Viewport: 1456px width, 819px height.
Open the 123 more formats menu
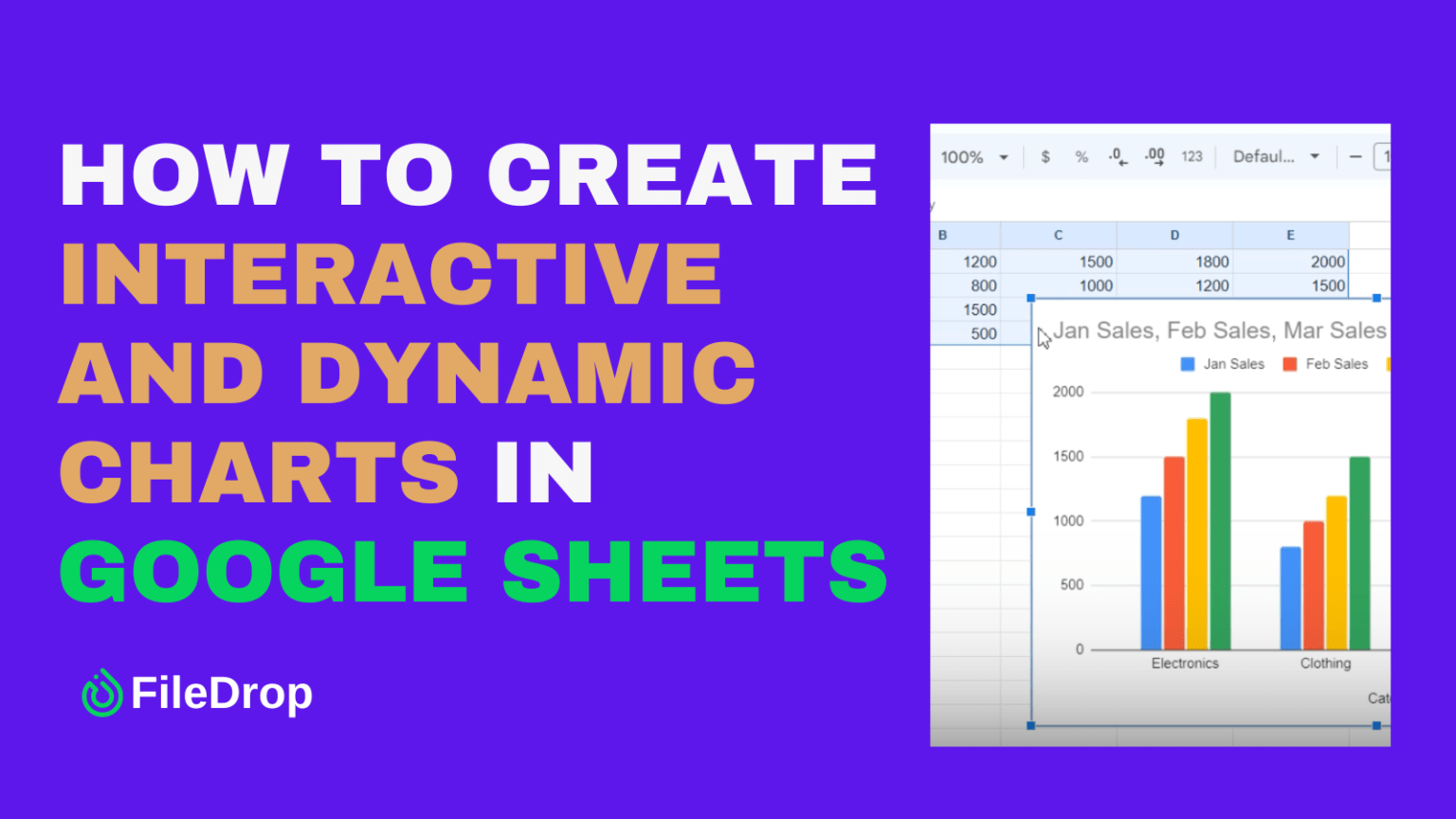coord(1192,157)
